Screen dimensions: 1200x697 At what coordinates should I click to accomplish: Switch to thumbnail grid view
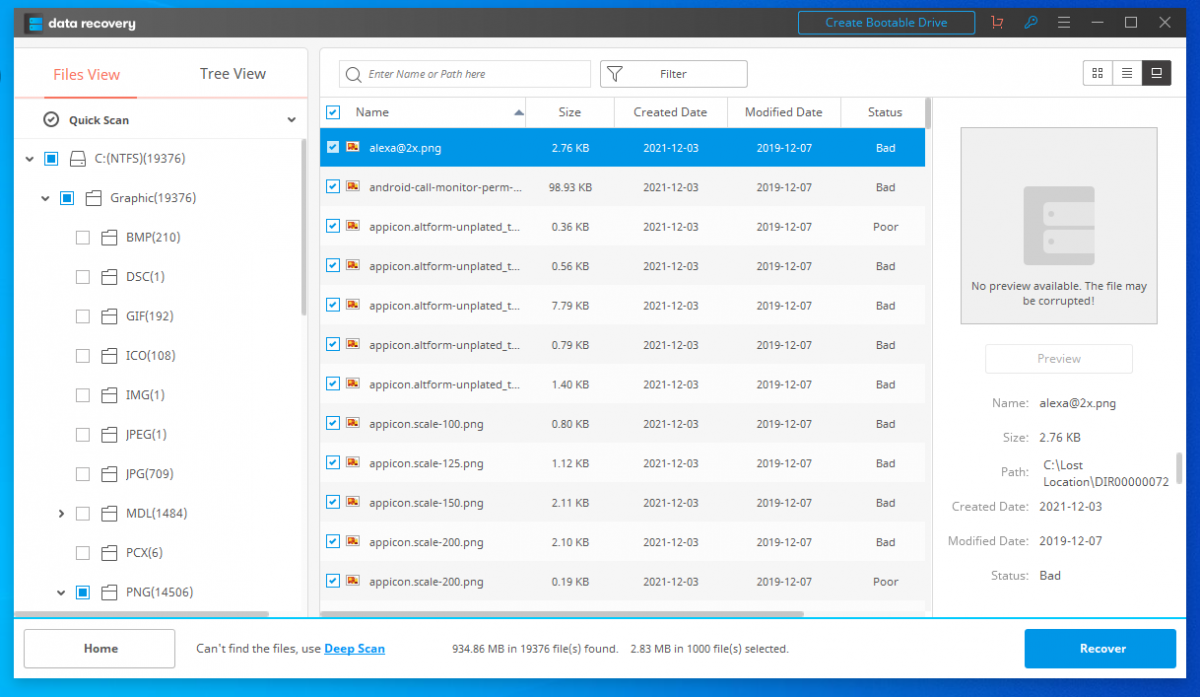tap(1097, 73)
